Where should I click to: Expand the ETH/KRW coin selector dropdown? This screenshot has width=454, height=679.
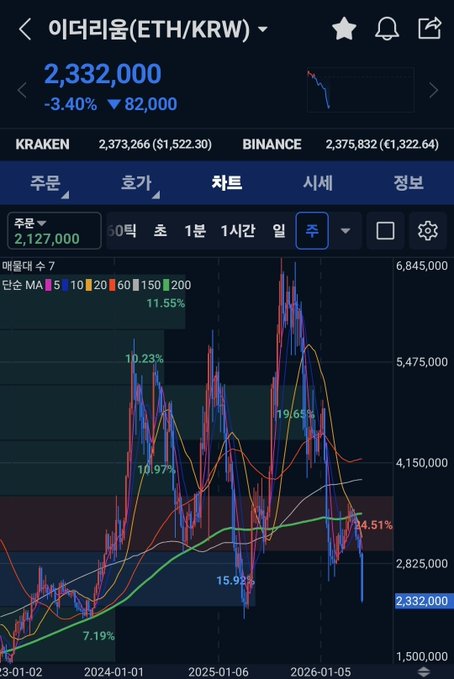263,29
